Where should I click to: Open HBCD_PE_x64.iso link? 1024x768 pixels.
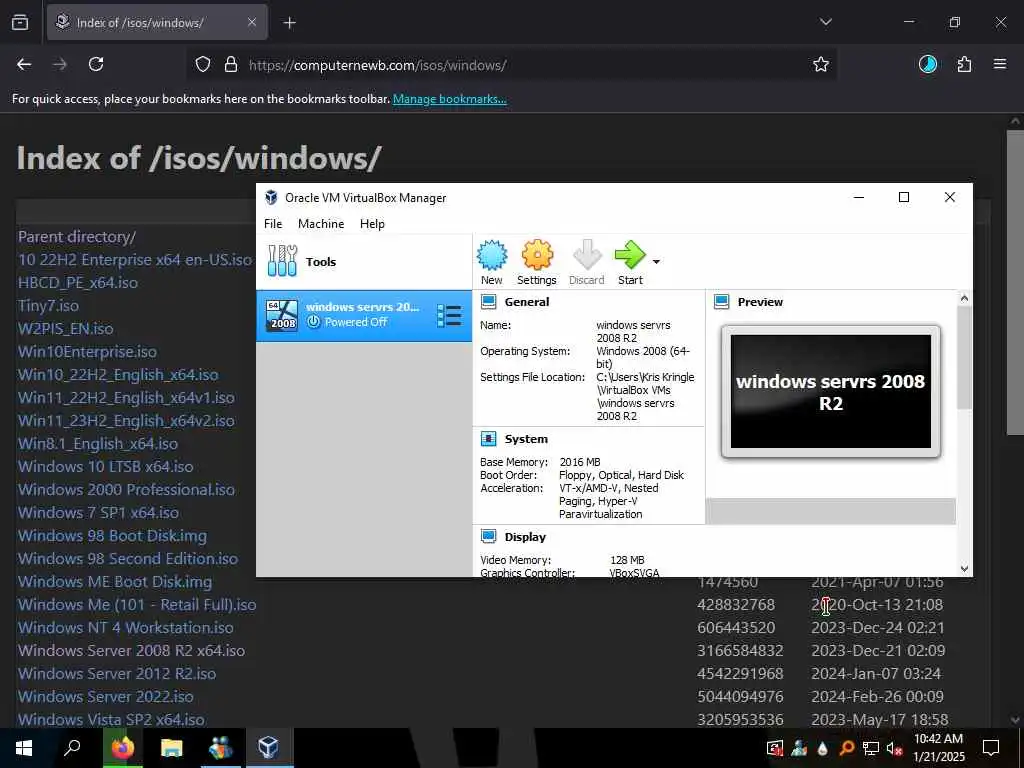tap(78, 283)
